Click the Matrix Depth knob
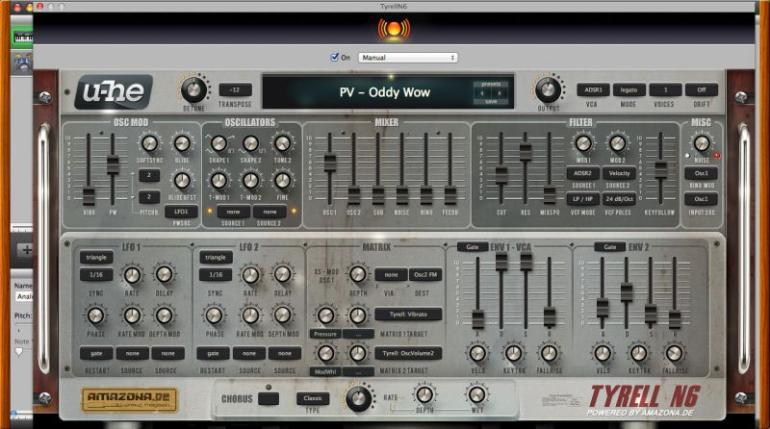 coord(358,274)
